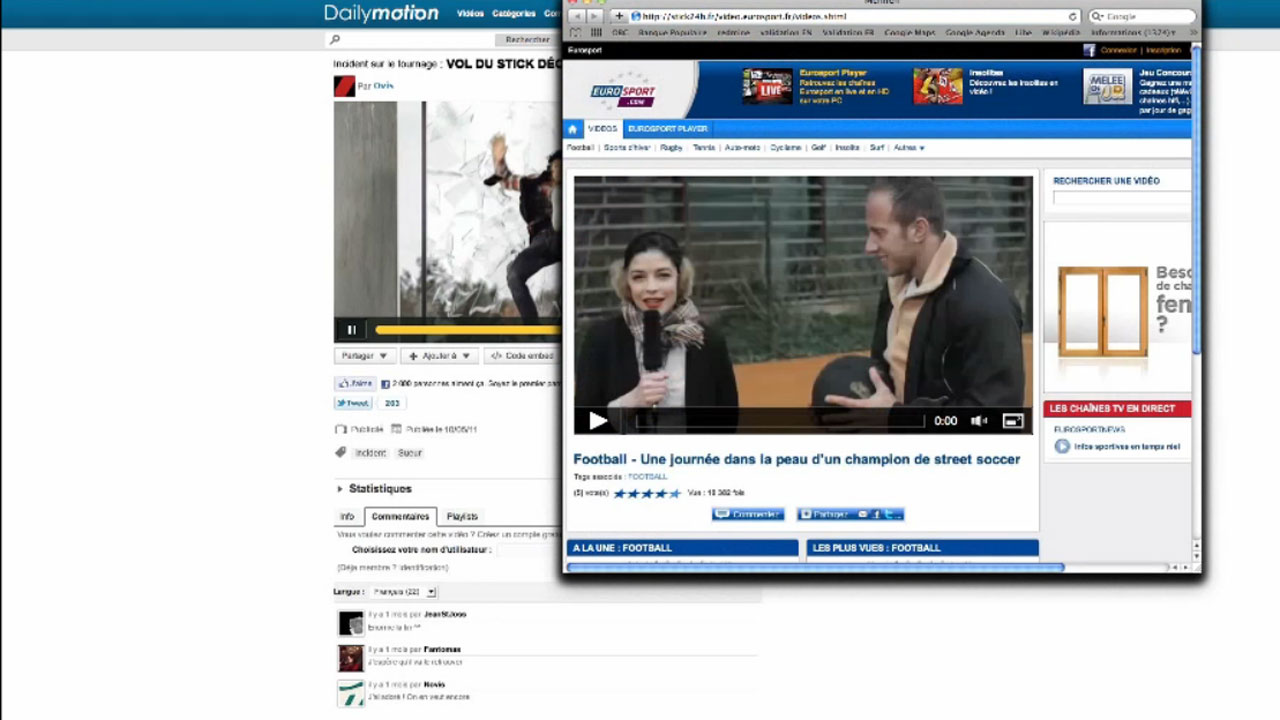
Task: Click Inscription link on Eurosport
Action: 1163,50
